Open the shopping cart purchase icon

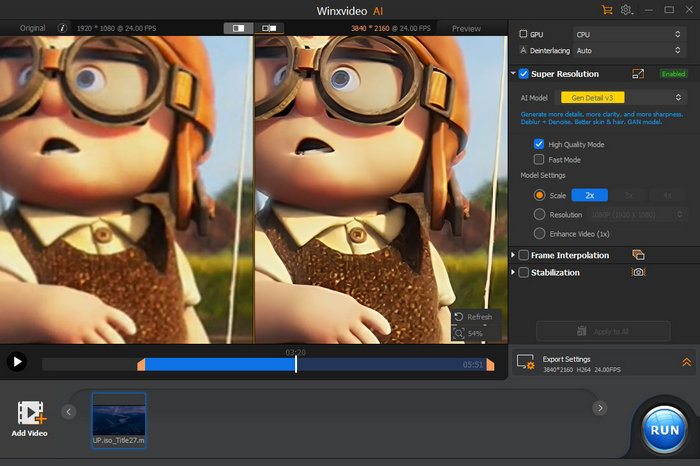(606, 9)
